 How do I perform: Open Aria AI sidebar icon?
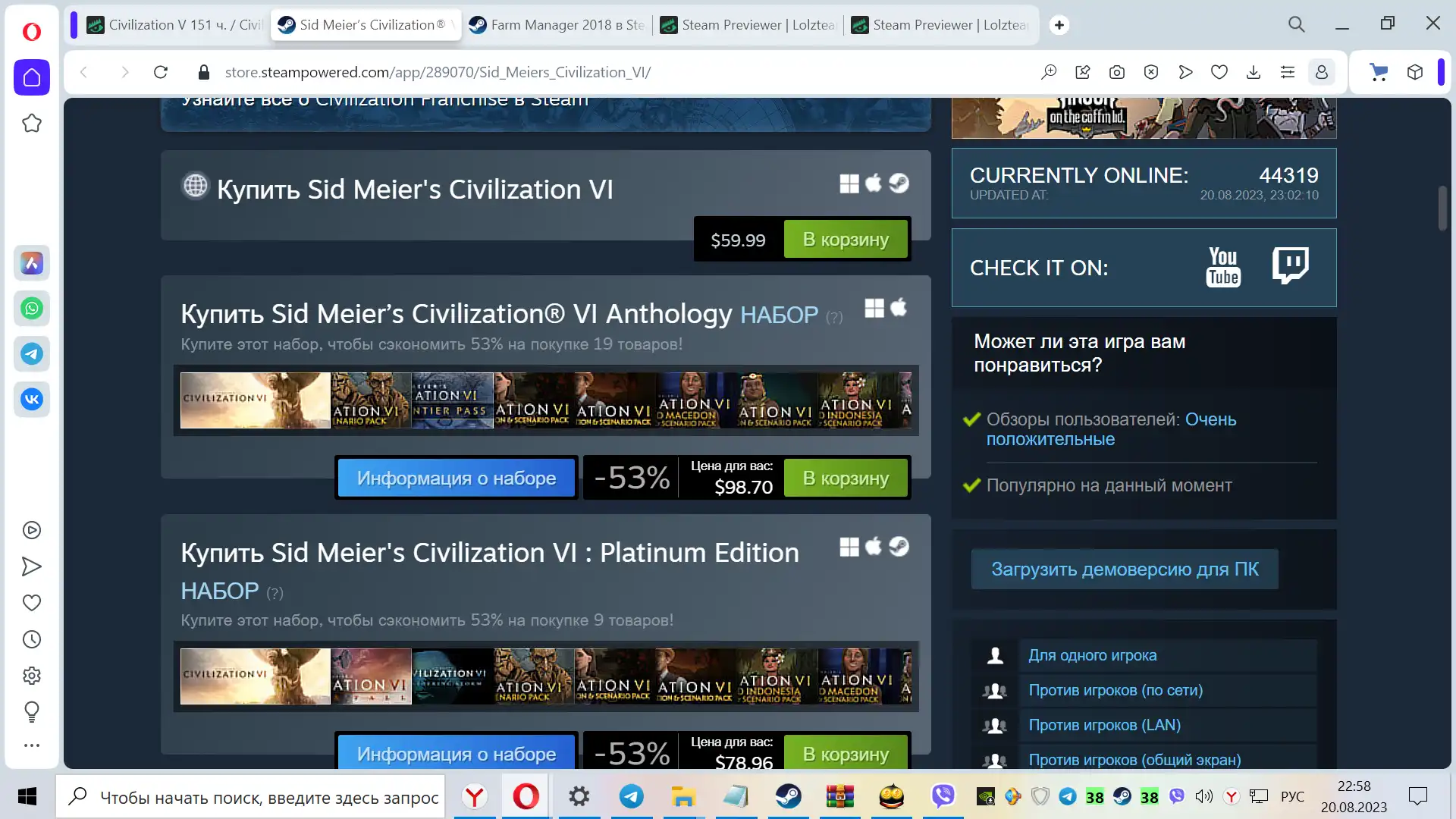pos(32,263)
